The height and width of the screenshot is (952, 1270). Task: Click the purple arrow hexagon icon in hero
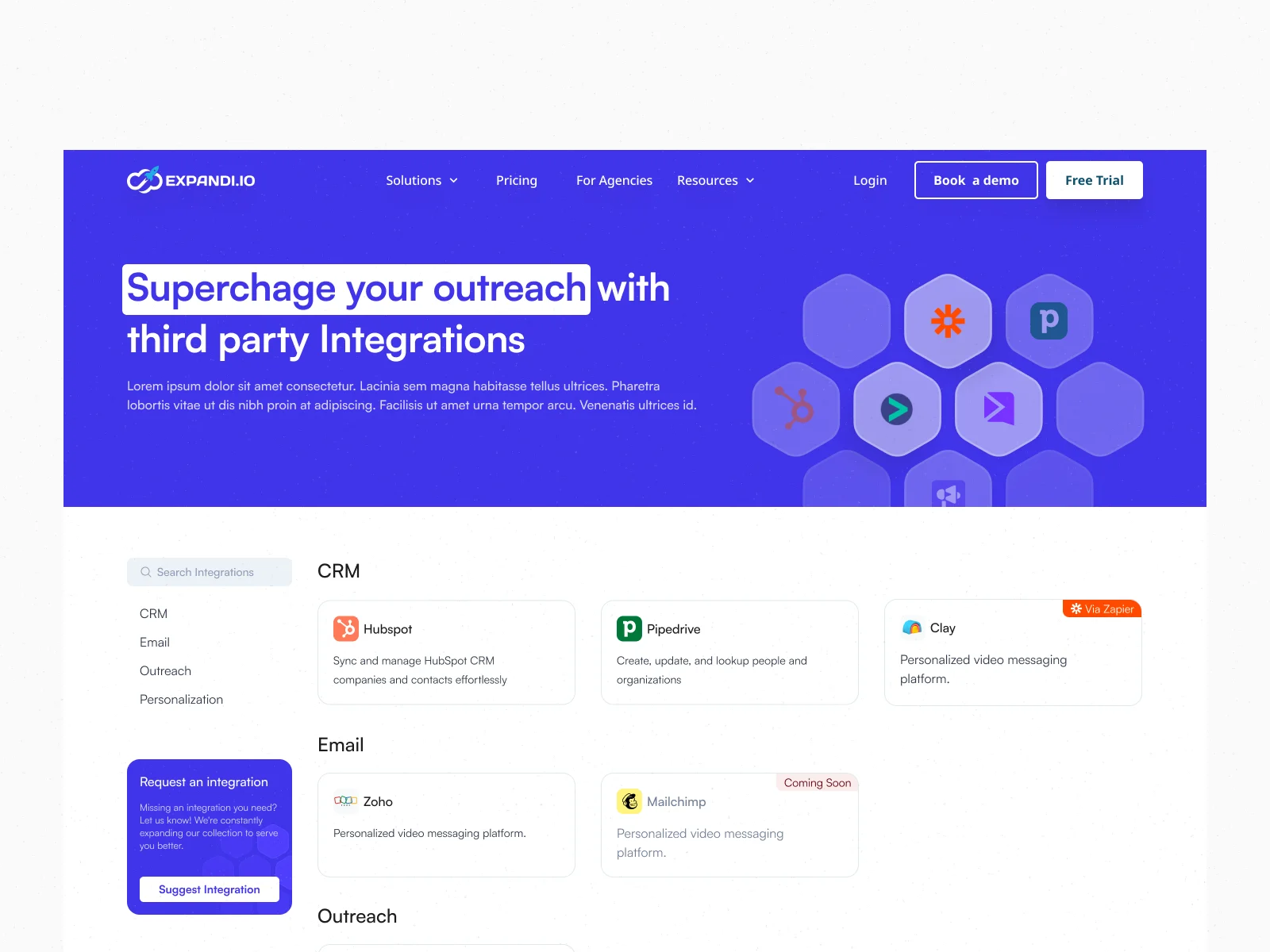pos(999,409)
